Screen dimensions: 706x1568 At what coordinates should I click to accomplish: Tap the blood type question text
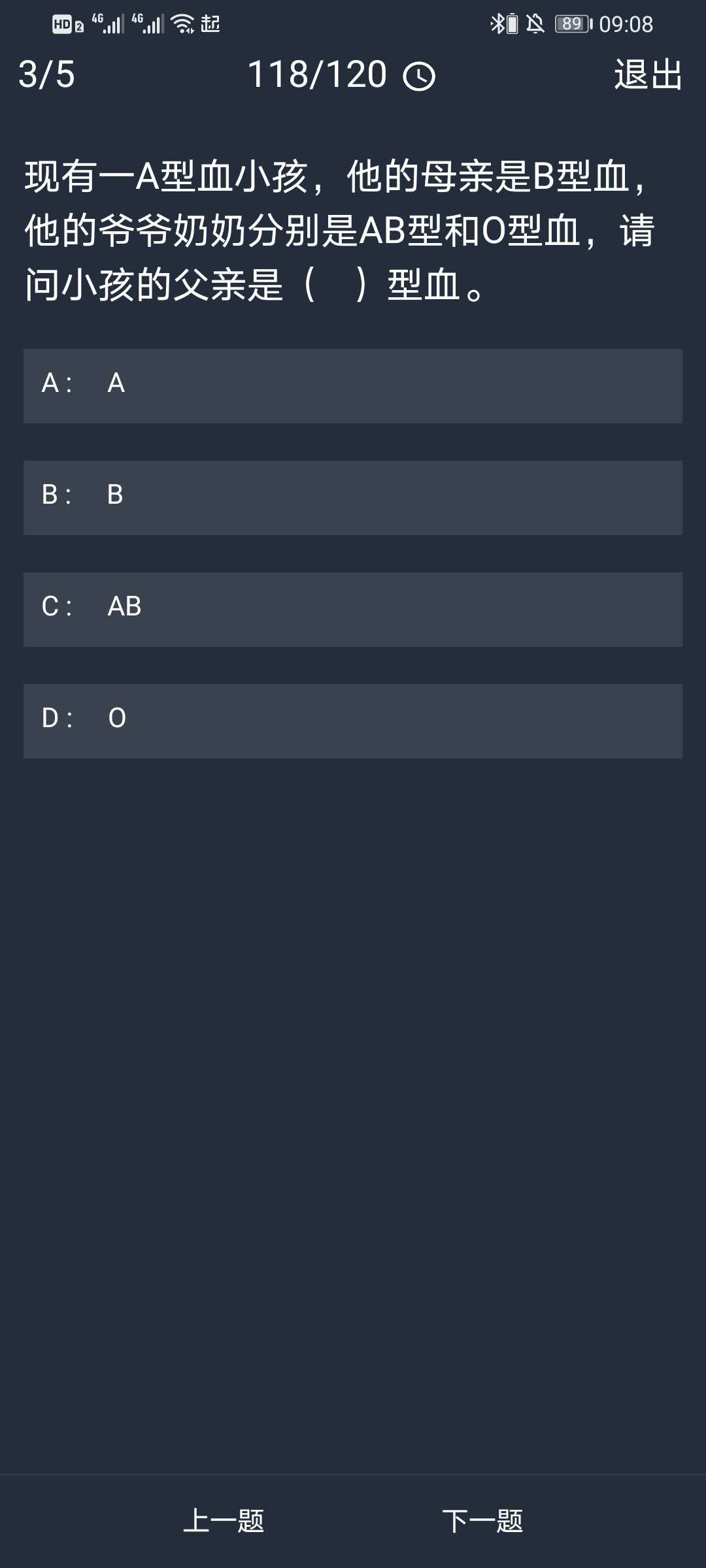click(340, 231)
